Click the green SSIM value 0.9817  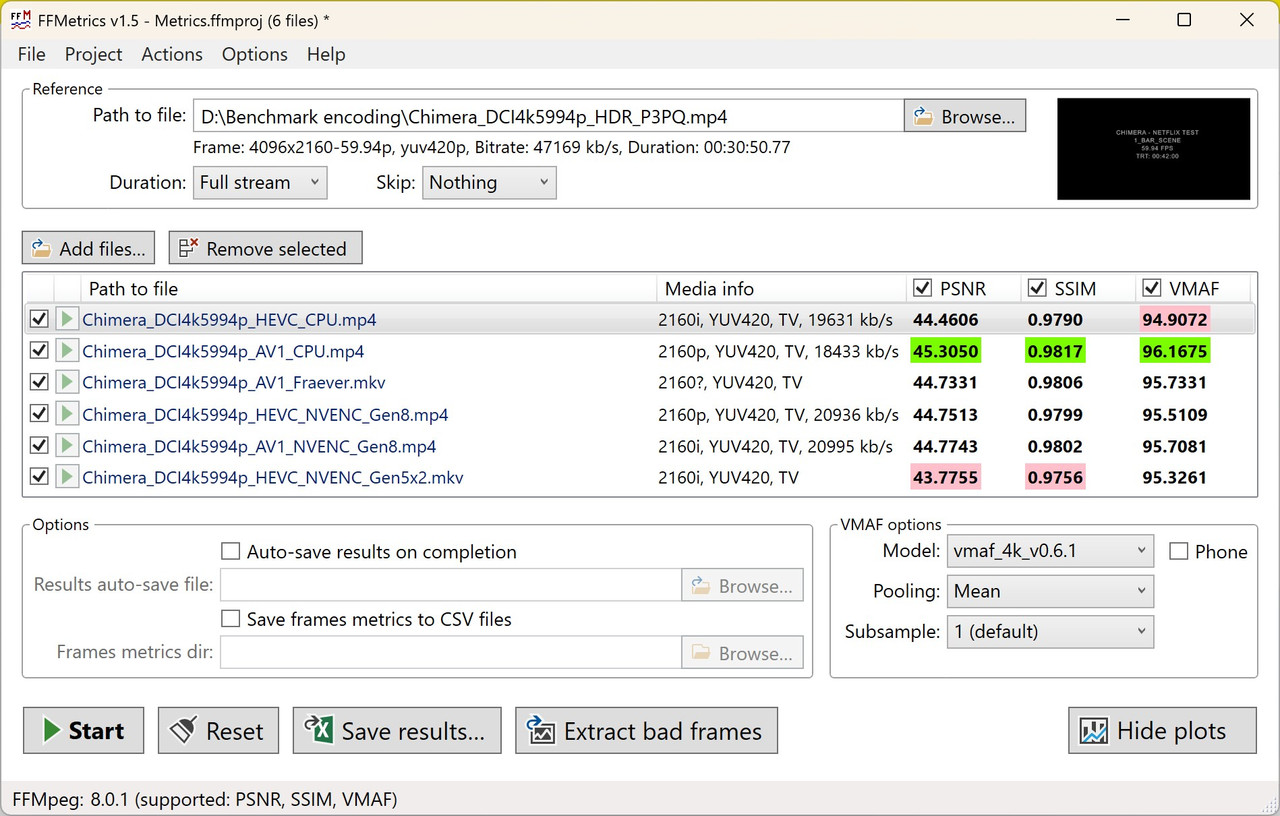[1055, 351]
